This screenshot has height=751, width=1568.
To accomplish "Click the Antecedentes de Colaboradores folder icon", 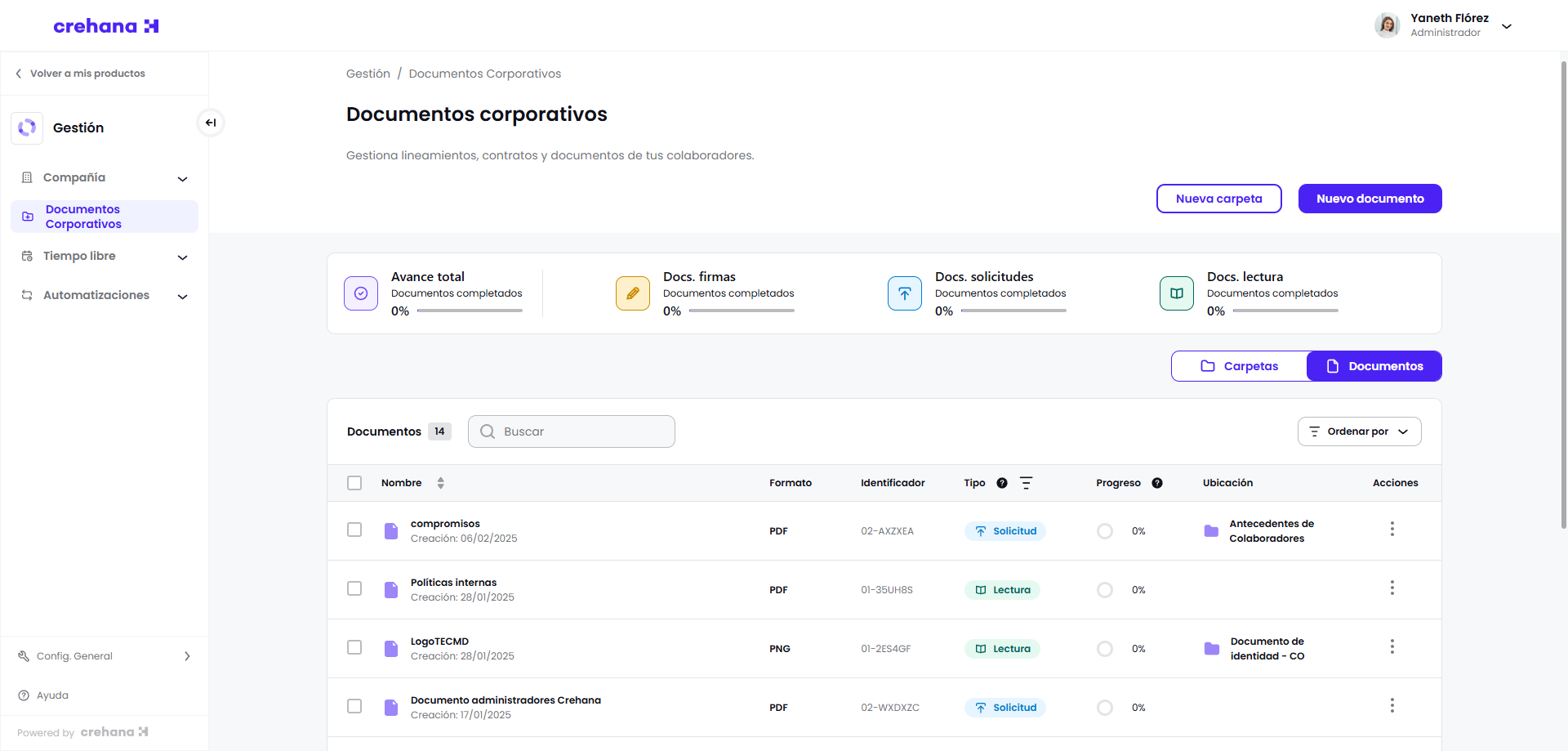I will tap(1211, 531).
